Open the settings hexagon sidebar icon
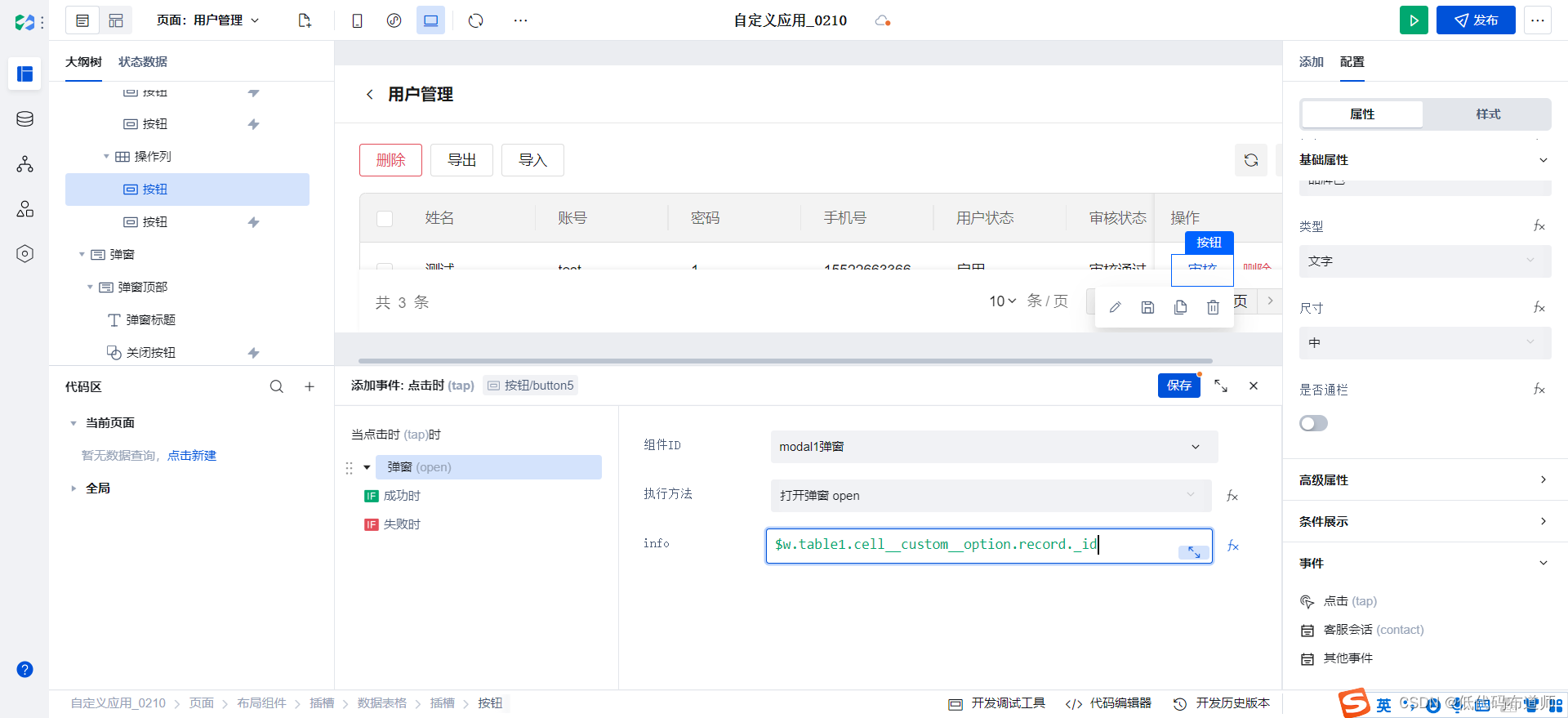The height and width of the screenshot is (718, 1568). click(24, 254)
